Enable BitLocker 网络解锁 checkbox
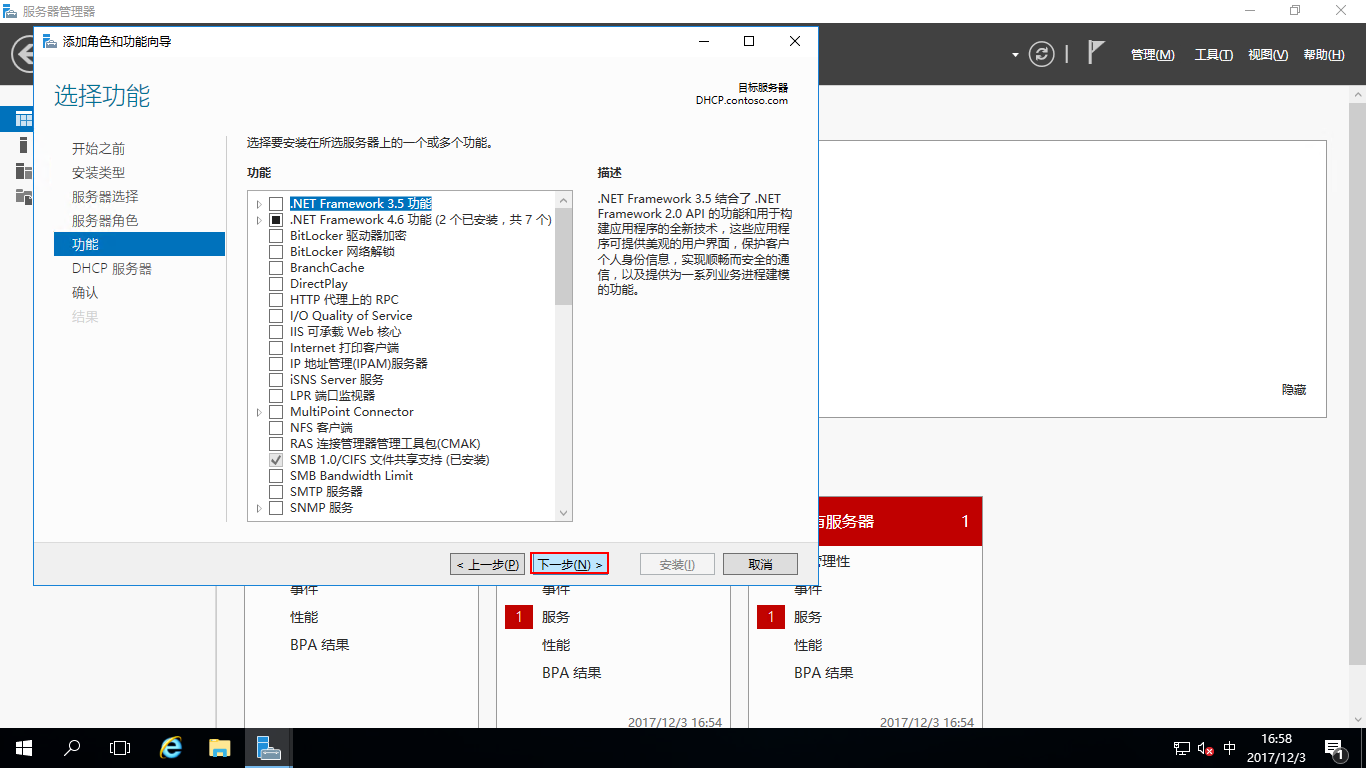The width and height of the screenshot is (1366, 768). click(x=276, y=252)
